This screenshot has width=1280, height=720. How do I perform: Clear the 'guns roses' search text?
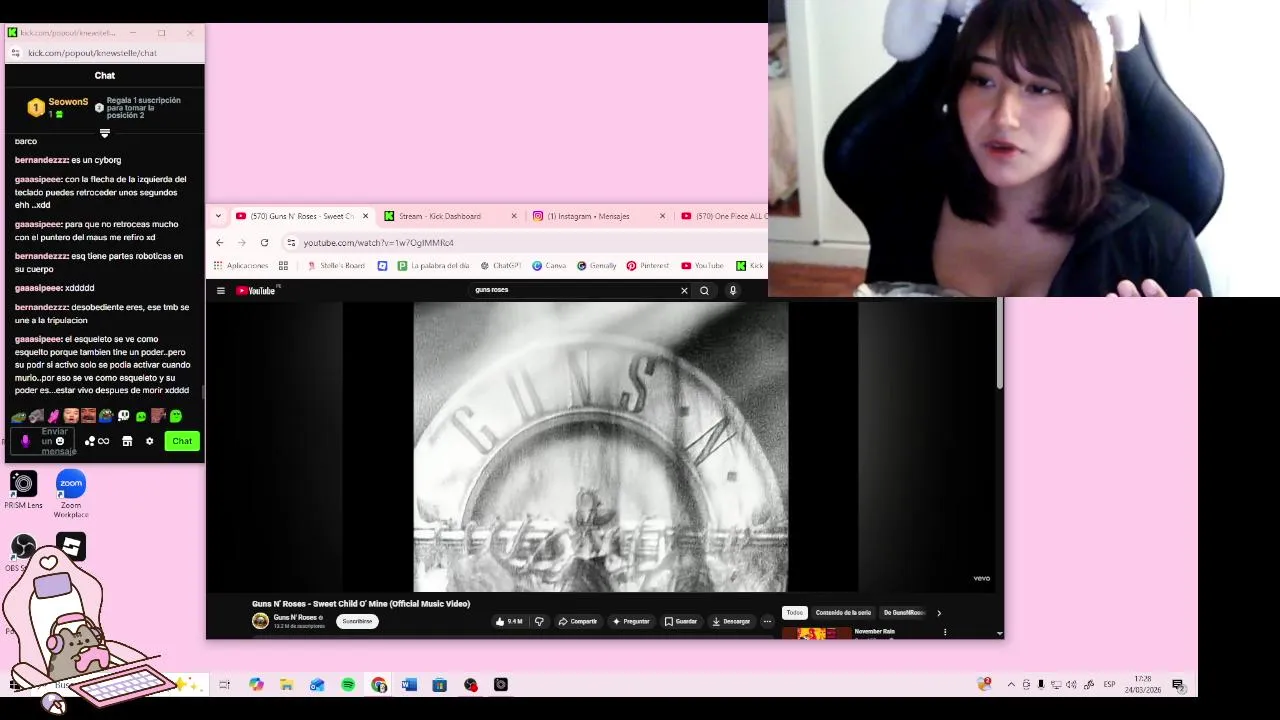click(x=684, y=291)
